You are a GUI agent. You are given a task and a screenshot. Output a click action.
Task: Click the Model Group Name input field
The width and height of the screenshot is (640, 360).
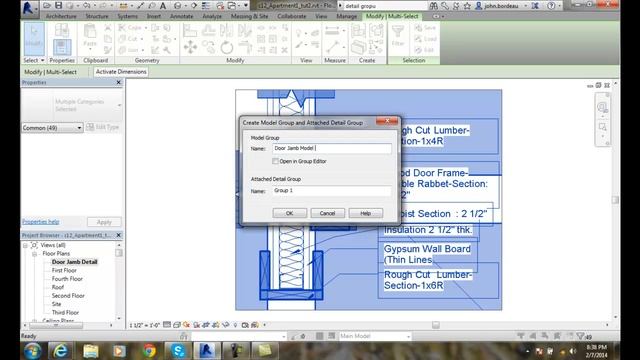pyautogui.click(x=332, y=148)
